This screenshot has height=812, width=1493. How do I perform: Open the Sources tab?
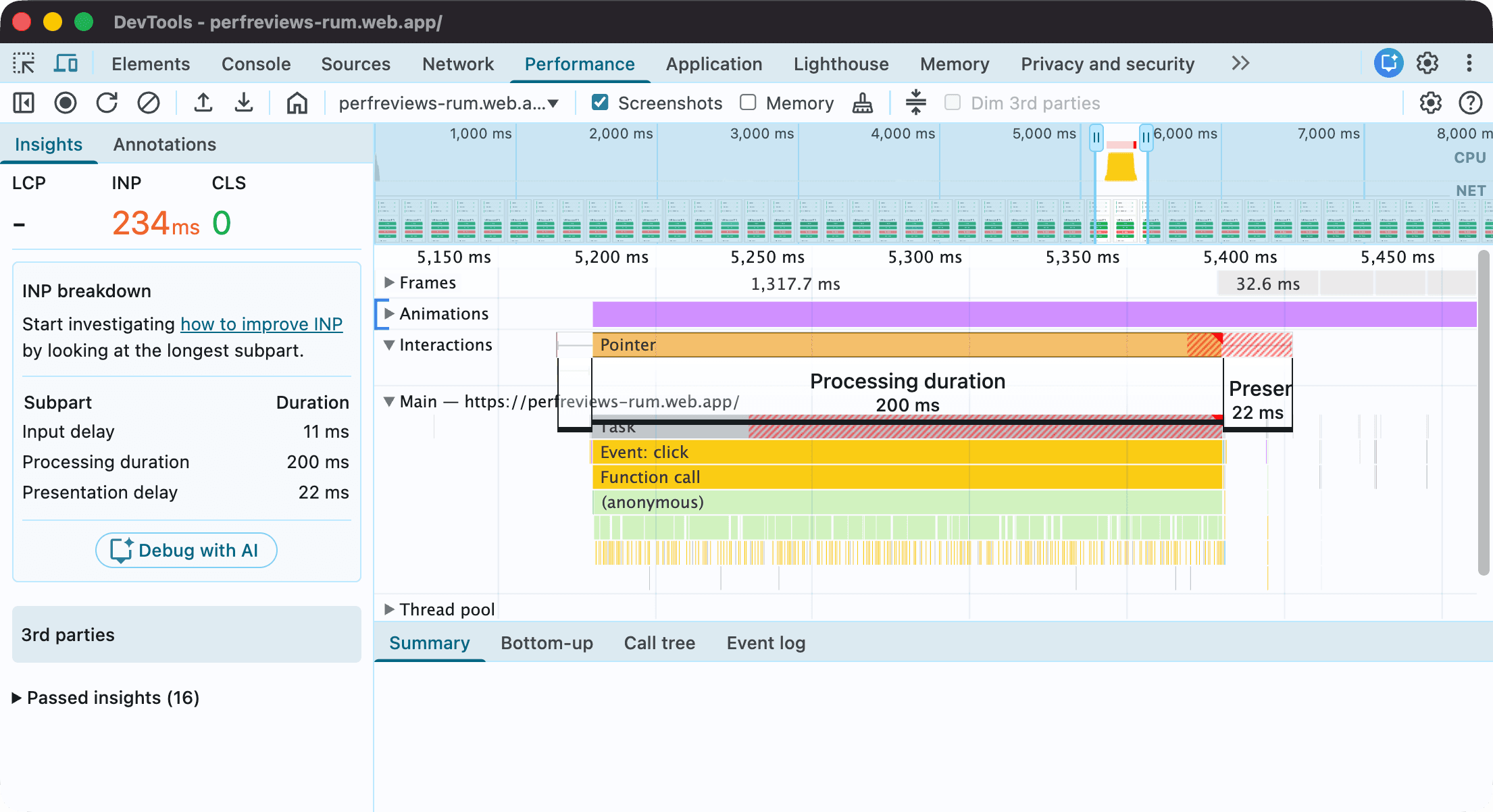tap(356, 64)
